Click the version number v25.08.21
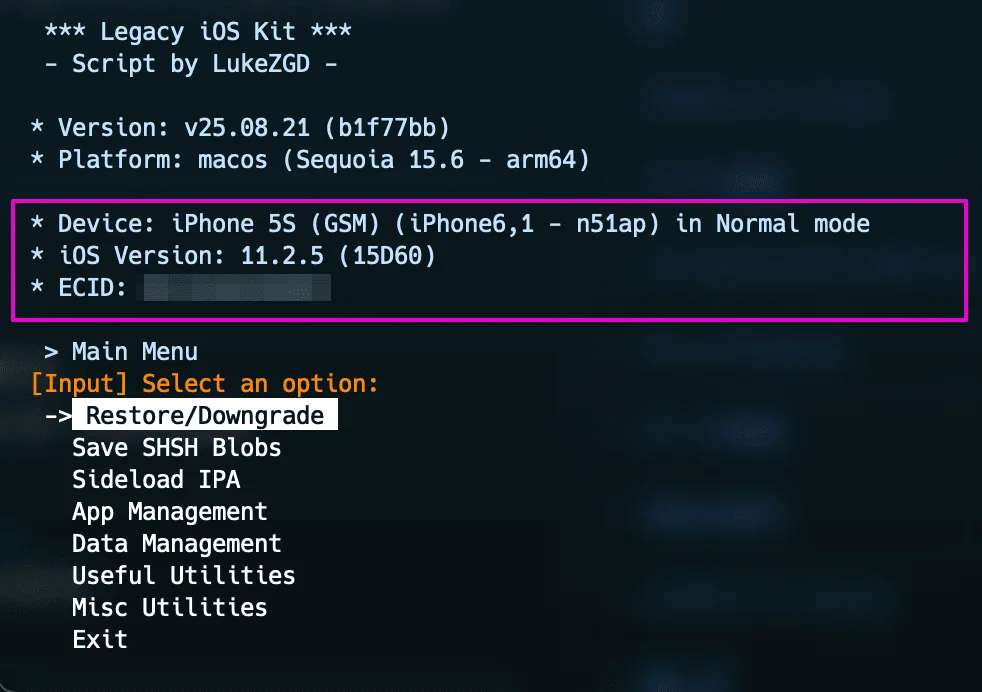Image resolution: width=982 pixels, height=692 pixels. pyautogui.click(x=247, y=128)
